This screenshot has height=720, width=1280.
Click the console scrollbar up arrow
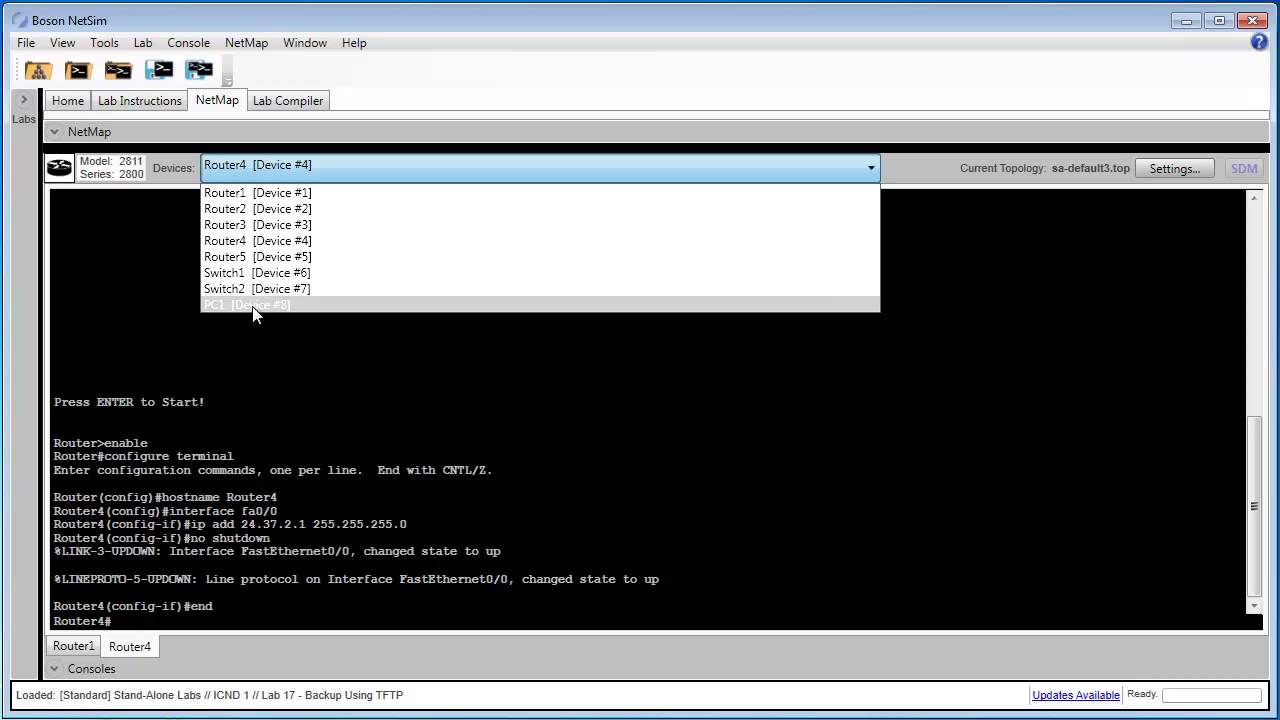point(1254,198)
